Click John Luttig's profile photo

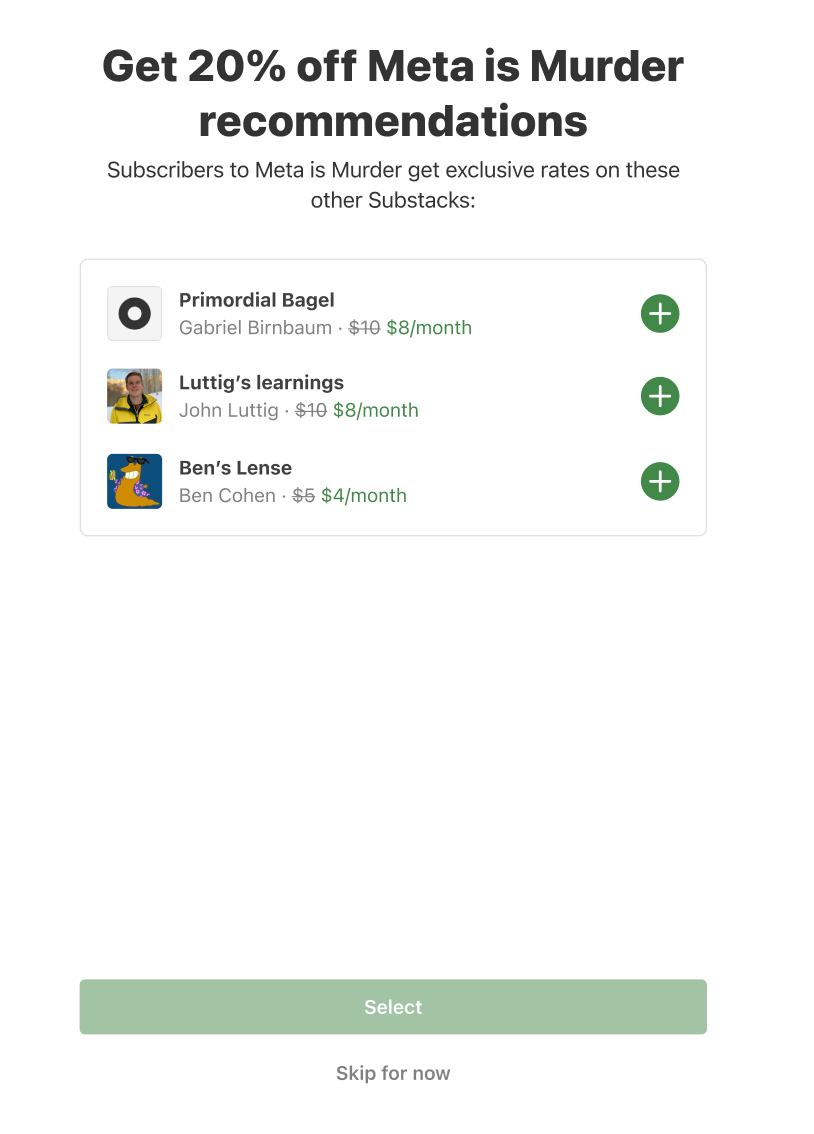pyautogui.click(x=134, y=396)
